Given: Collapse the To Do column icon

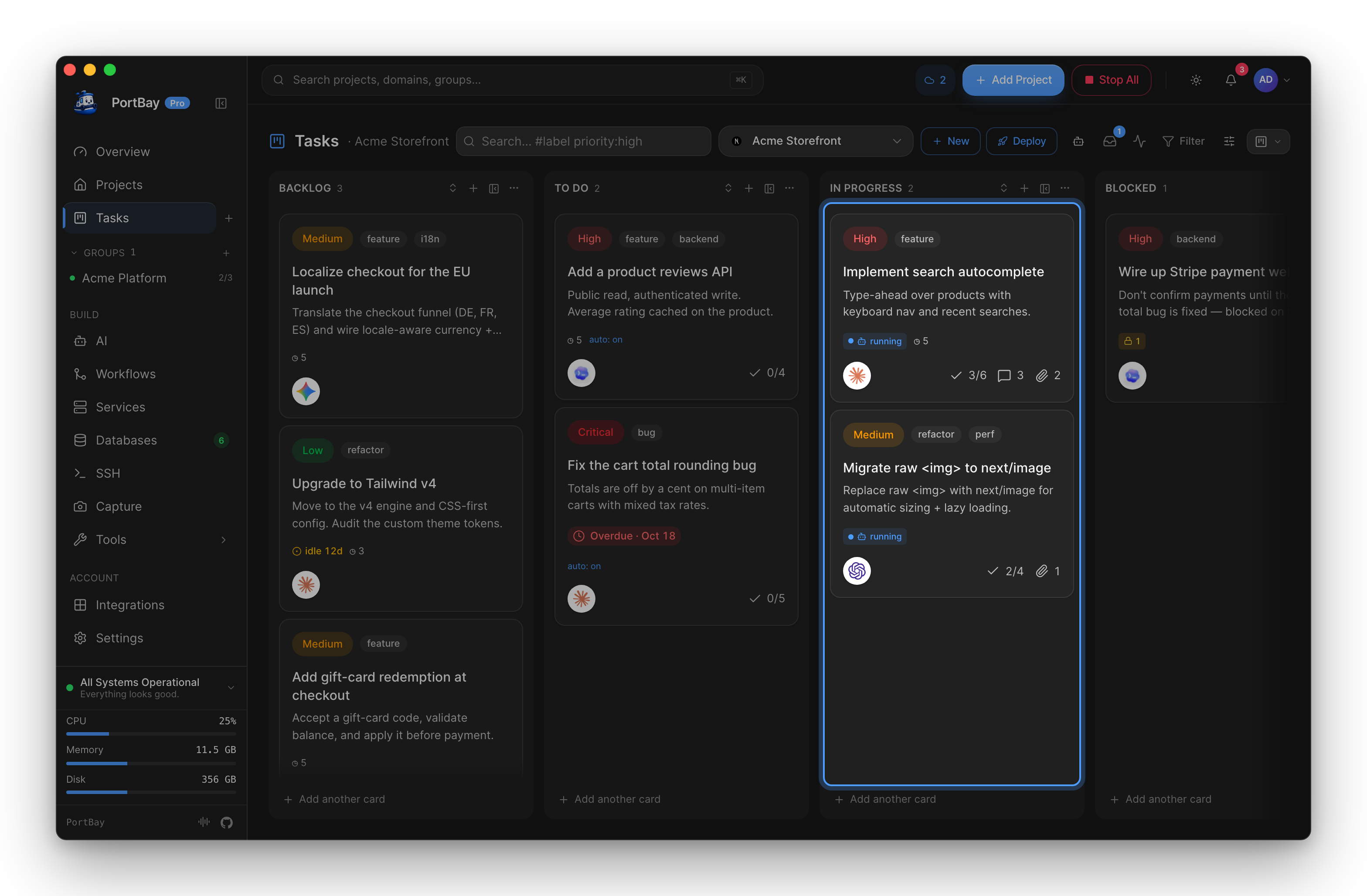Looking at the screenshot, I should pos(769,188).
